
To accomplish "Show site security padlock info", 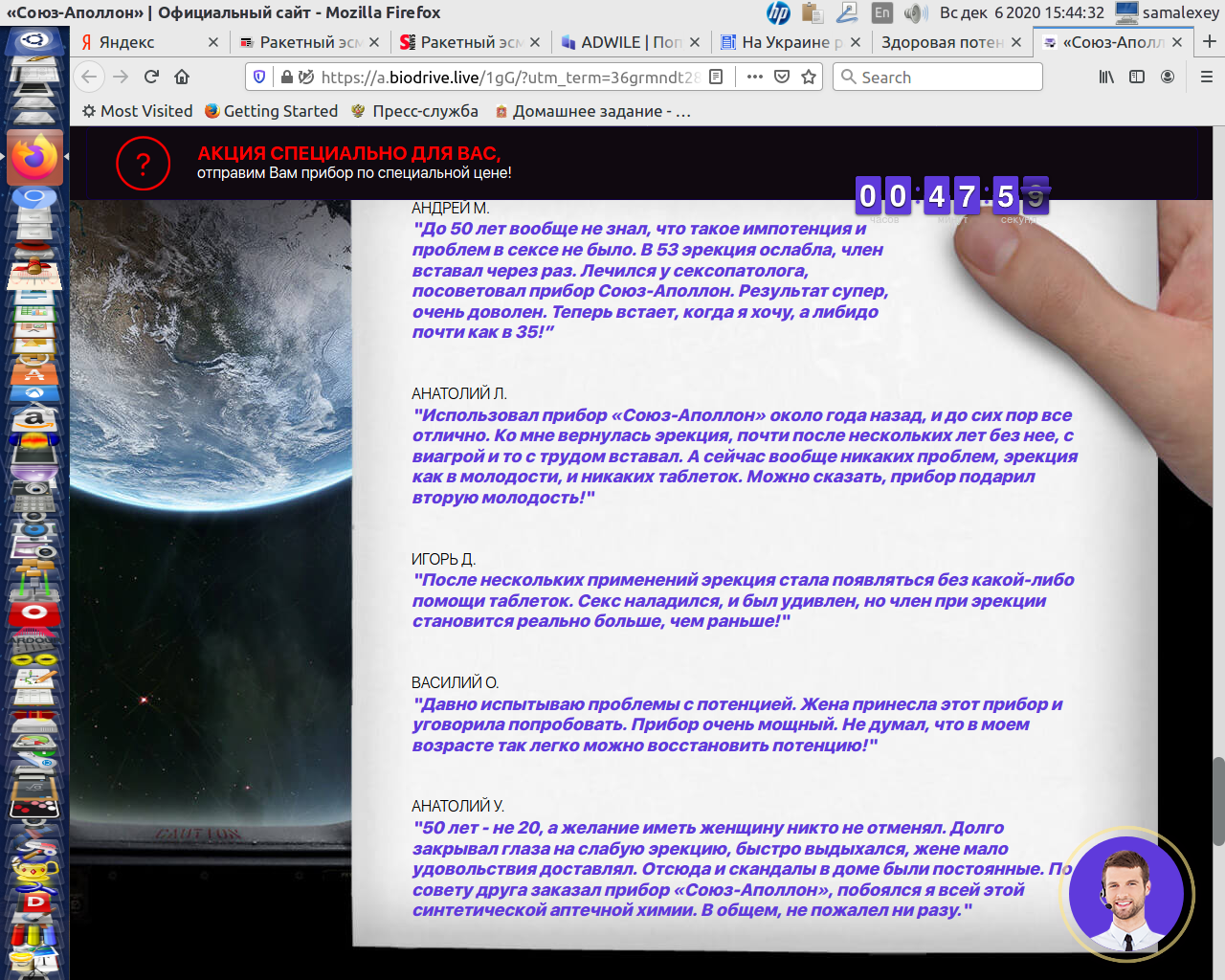I will pyautogui.click(x=286, y=77).
